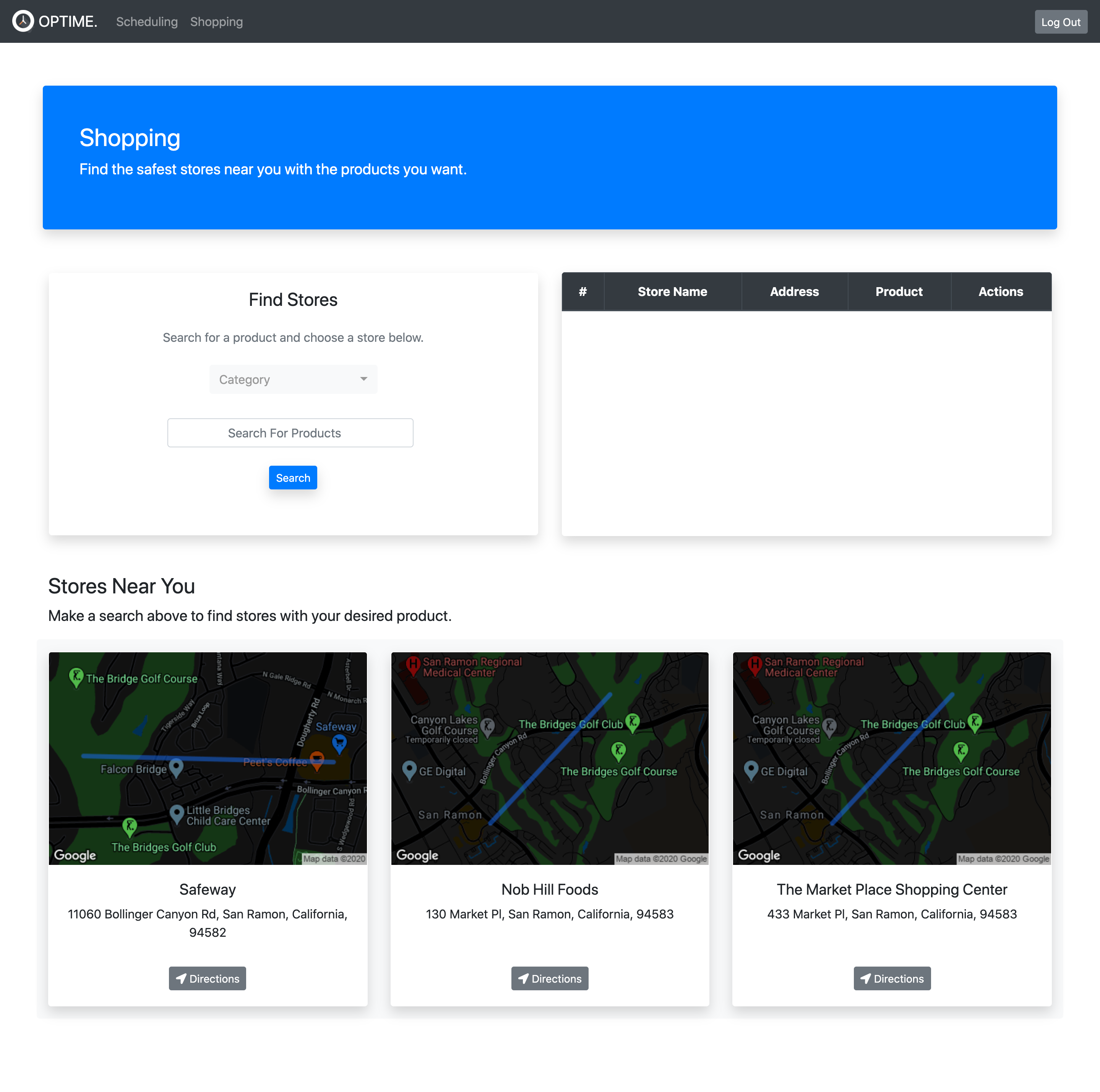This screenshot has width=1100, height=1092.
Task: Open the Category dropdown
Action: coord(293,379)
